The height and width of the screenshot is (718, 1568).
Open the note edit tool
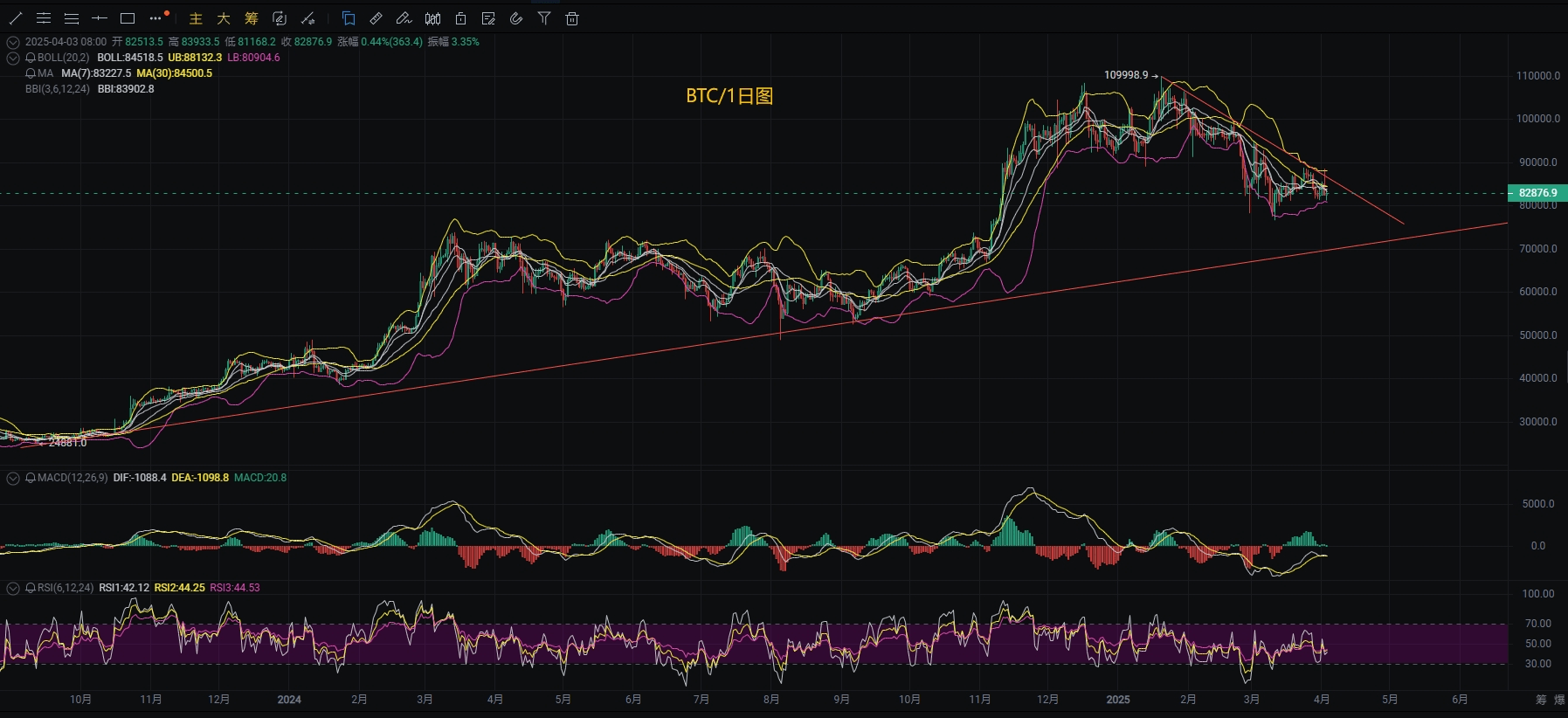(488, 18)
